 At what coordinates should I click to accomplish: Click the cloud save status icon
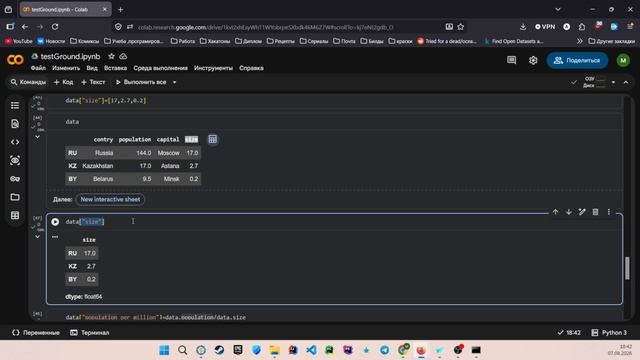123,56
